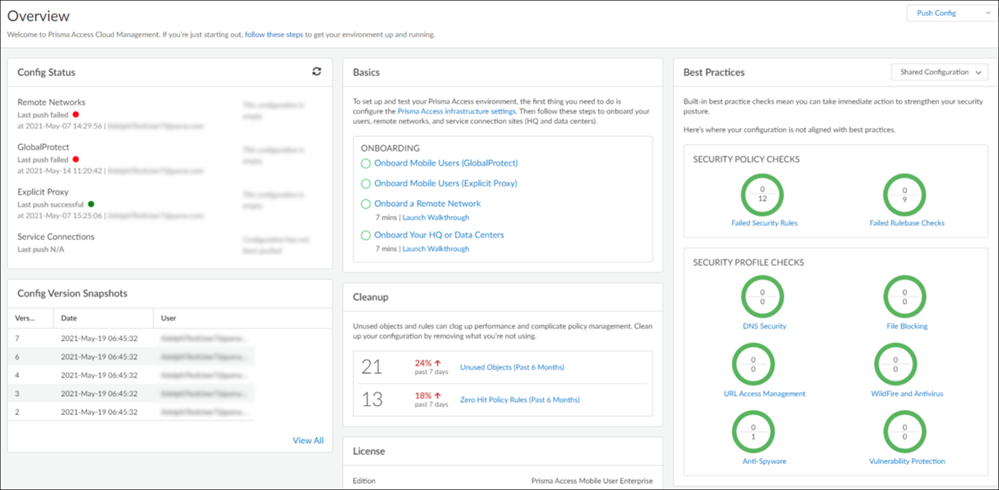
Task: Toggle Onboard Mobile Users (Explicit Proxy) circle
Action: coord(366,184)
